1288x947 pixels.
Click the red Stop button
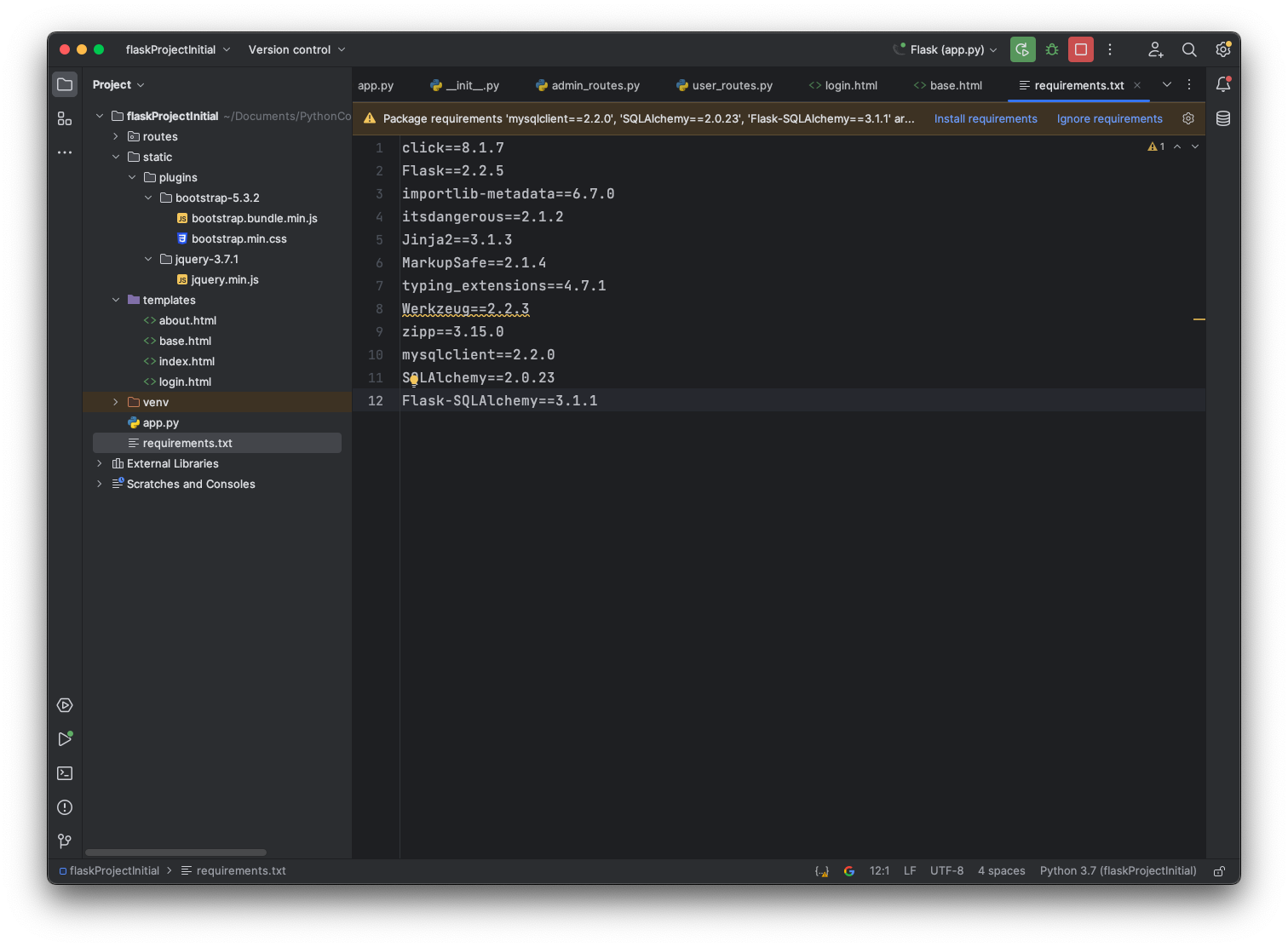coord(1081,49)
